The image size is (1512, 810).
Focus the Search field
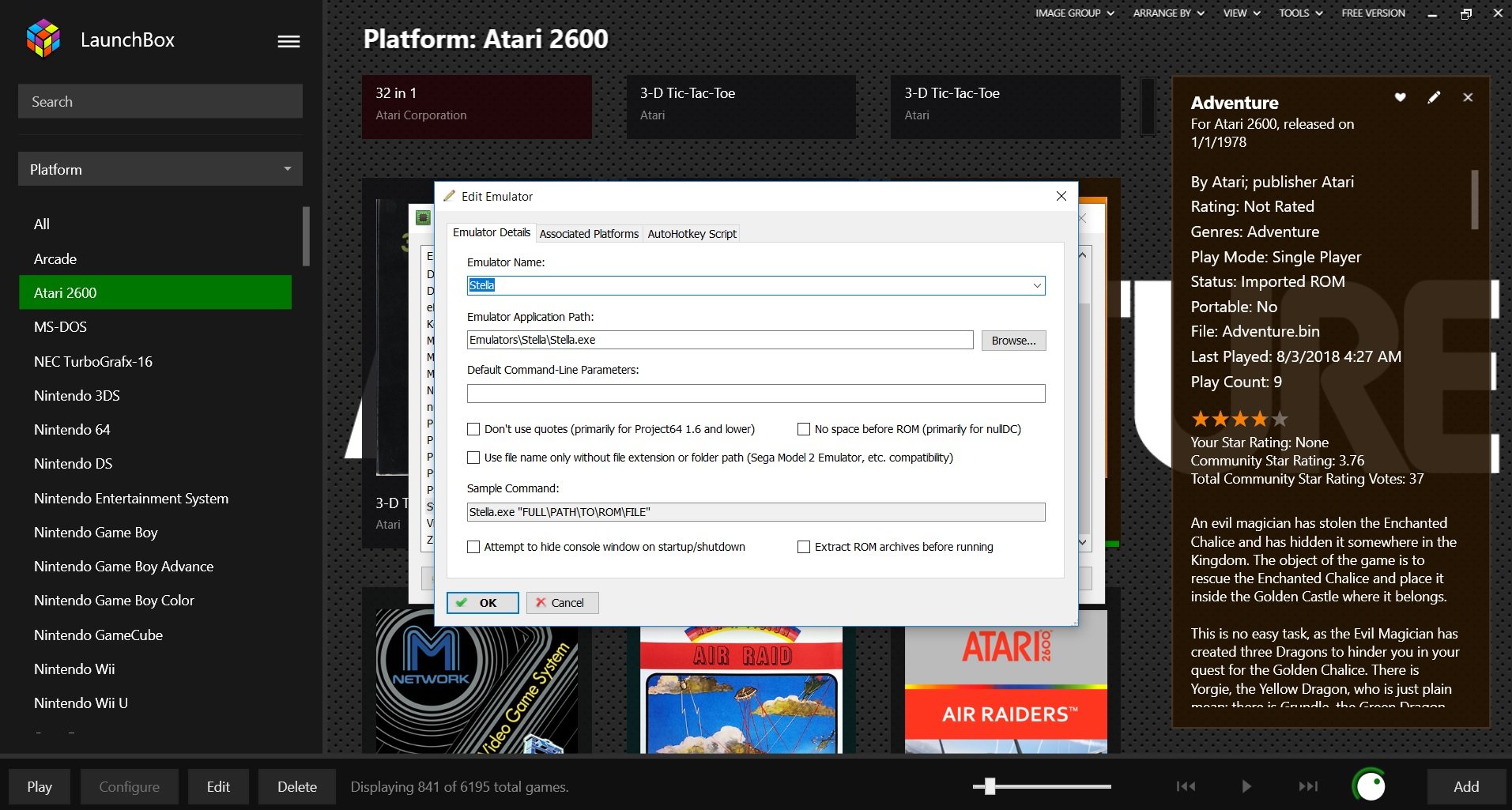point(160,101)
